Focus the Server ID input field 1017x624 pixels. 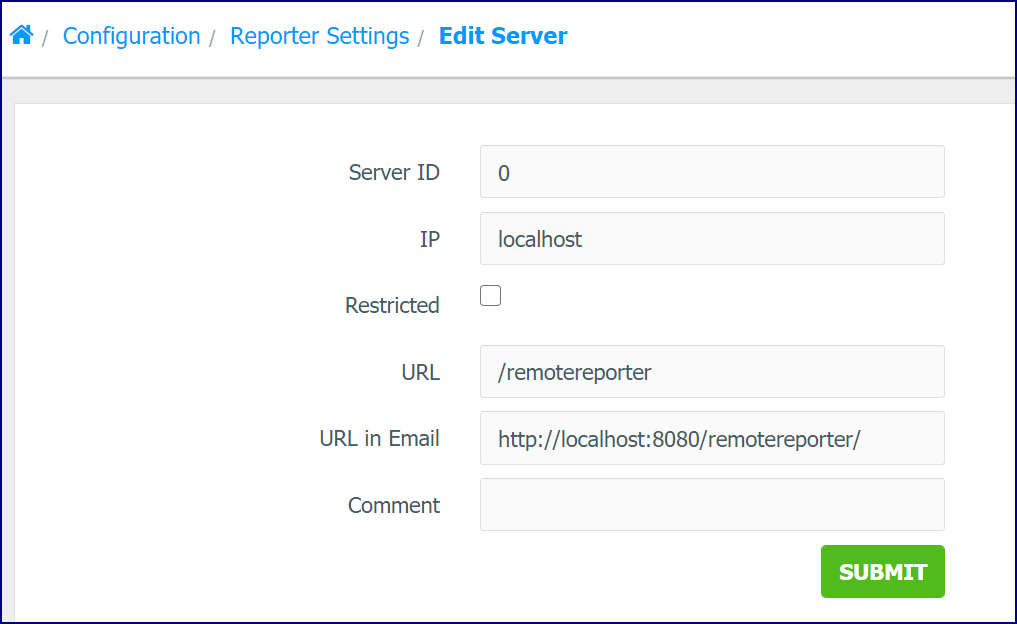(x=712, y=172)
